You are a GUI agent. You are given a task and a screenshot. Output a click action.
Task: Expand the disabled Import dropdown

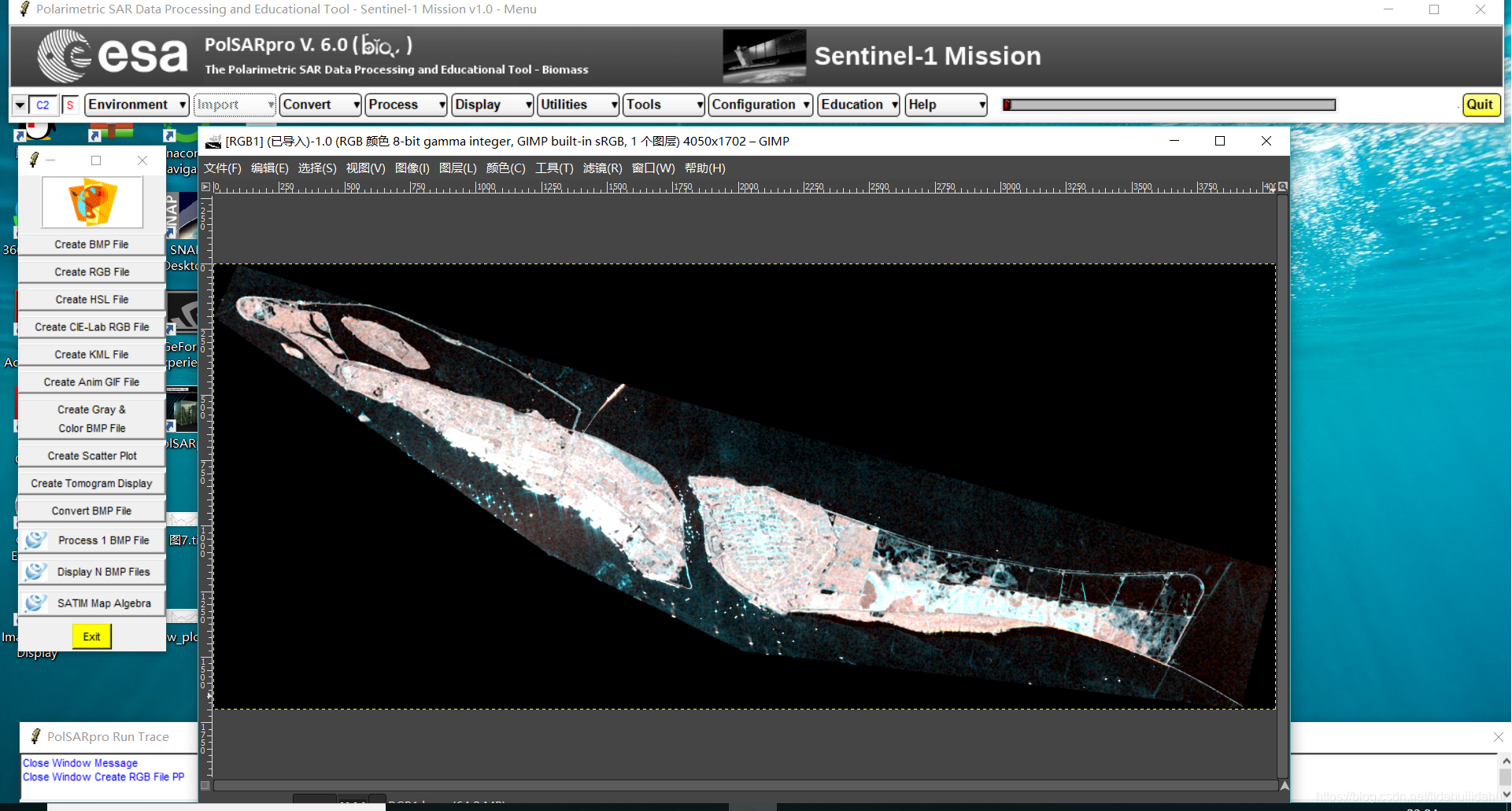coord(235,105)
